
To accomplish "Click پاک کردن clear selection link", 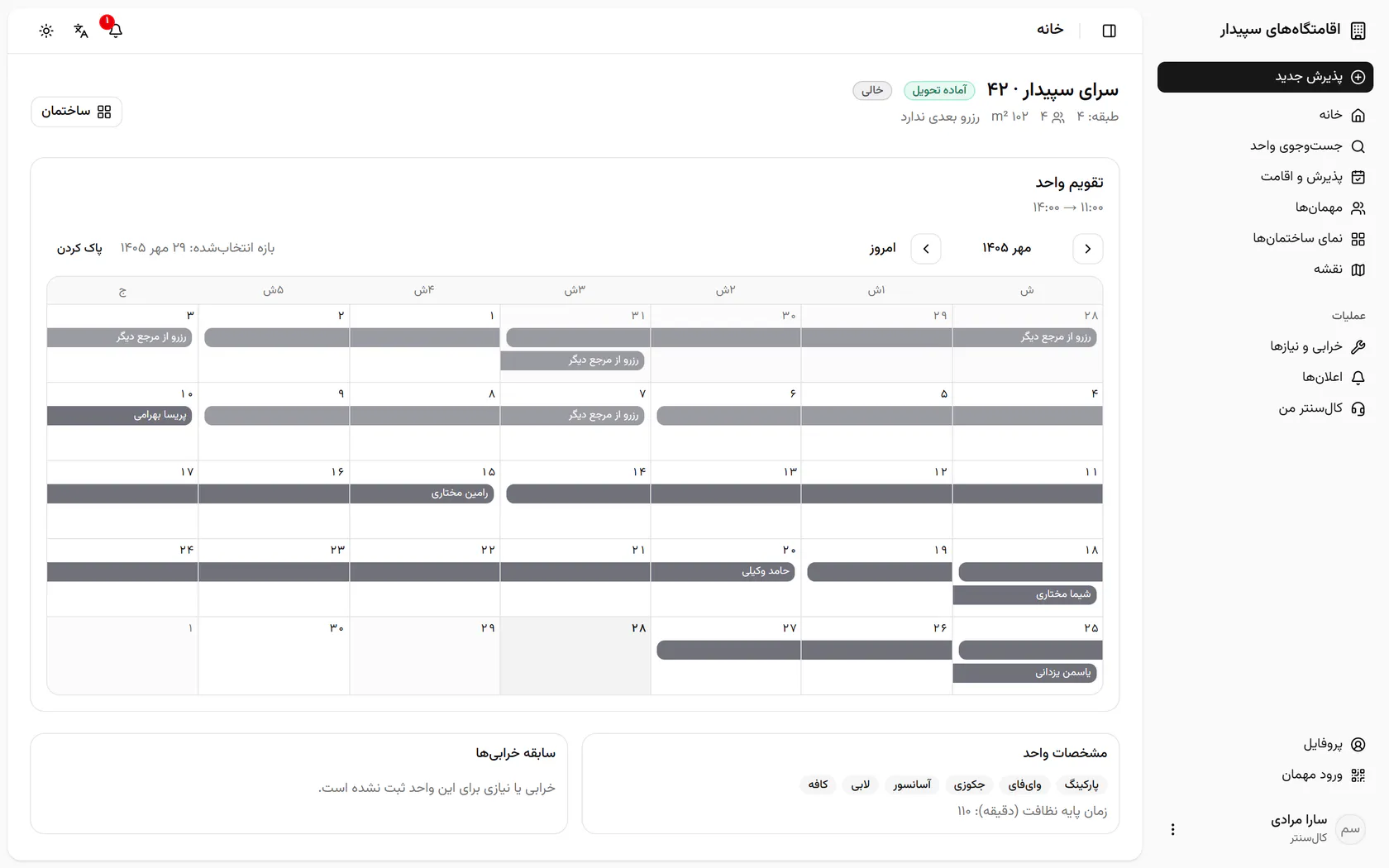I will [x=79, y=248].
